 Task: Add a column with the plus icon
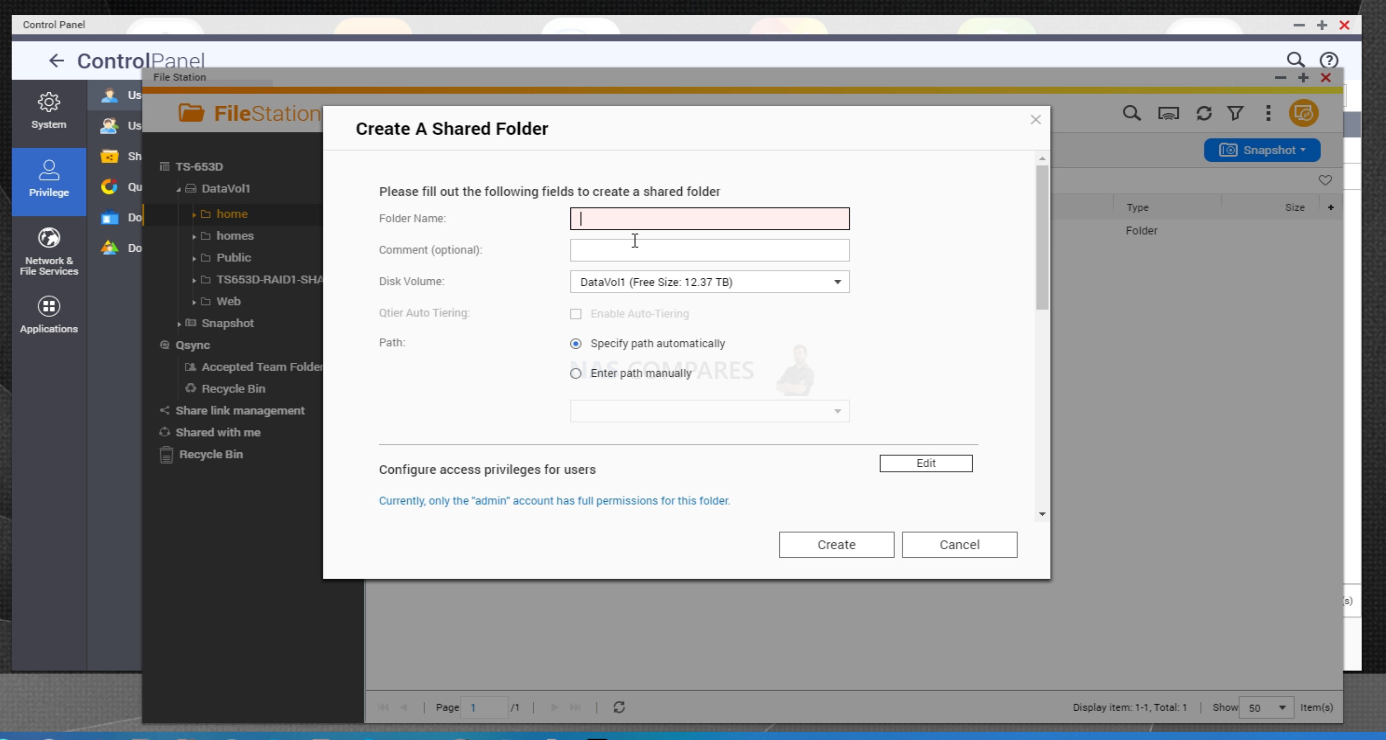tap(1331, 207)
